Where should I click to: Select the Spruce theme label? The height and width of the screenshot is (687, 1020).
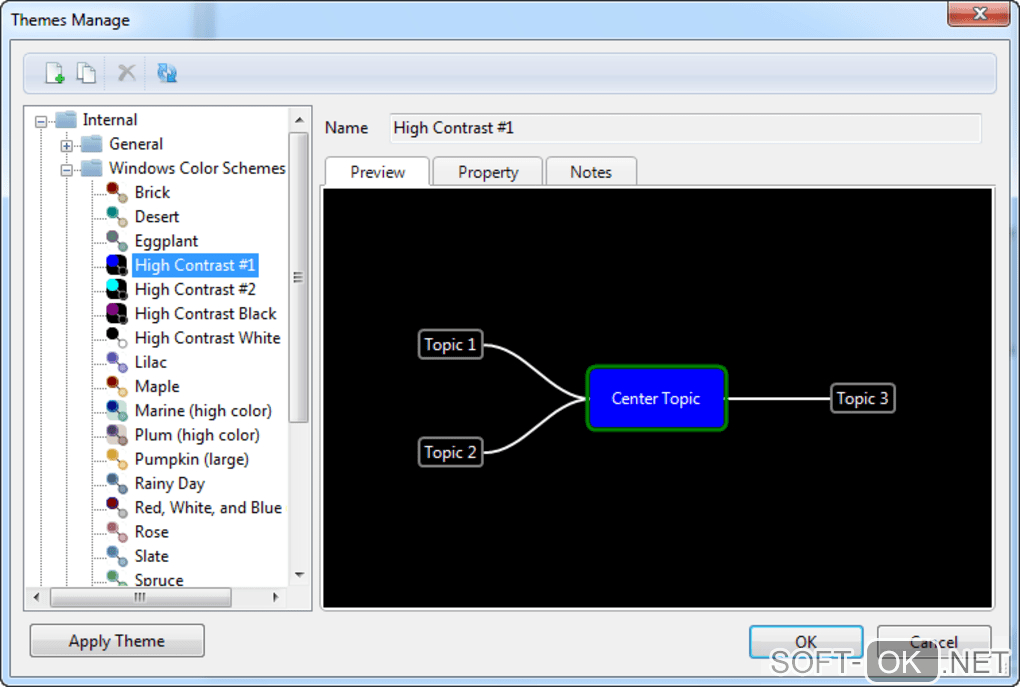pyautogui.click(x=159, y=580)
